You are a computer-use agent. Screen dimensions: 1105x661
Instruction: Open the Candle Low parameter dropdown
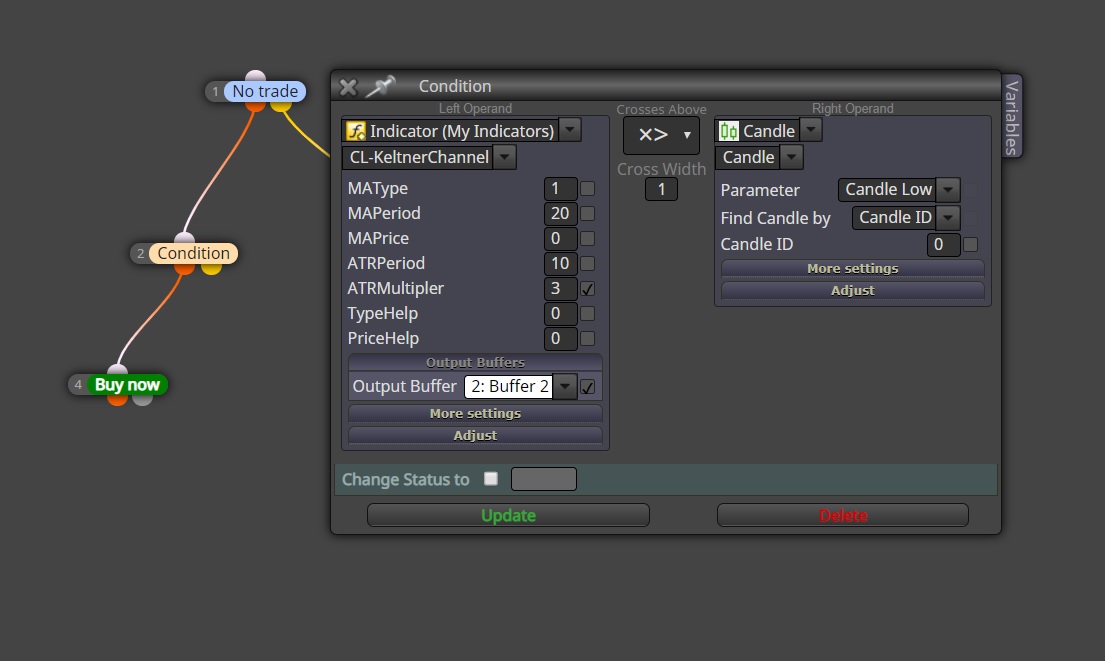pyautogui.click(x=949, y=190)
